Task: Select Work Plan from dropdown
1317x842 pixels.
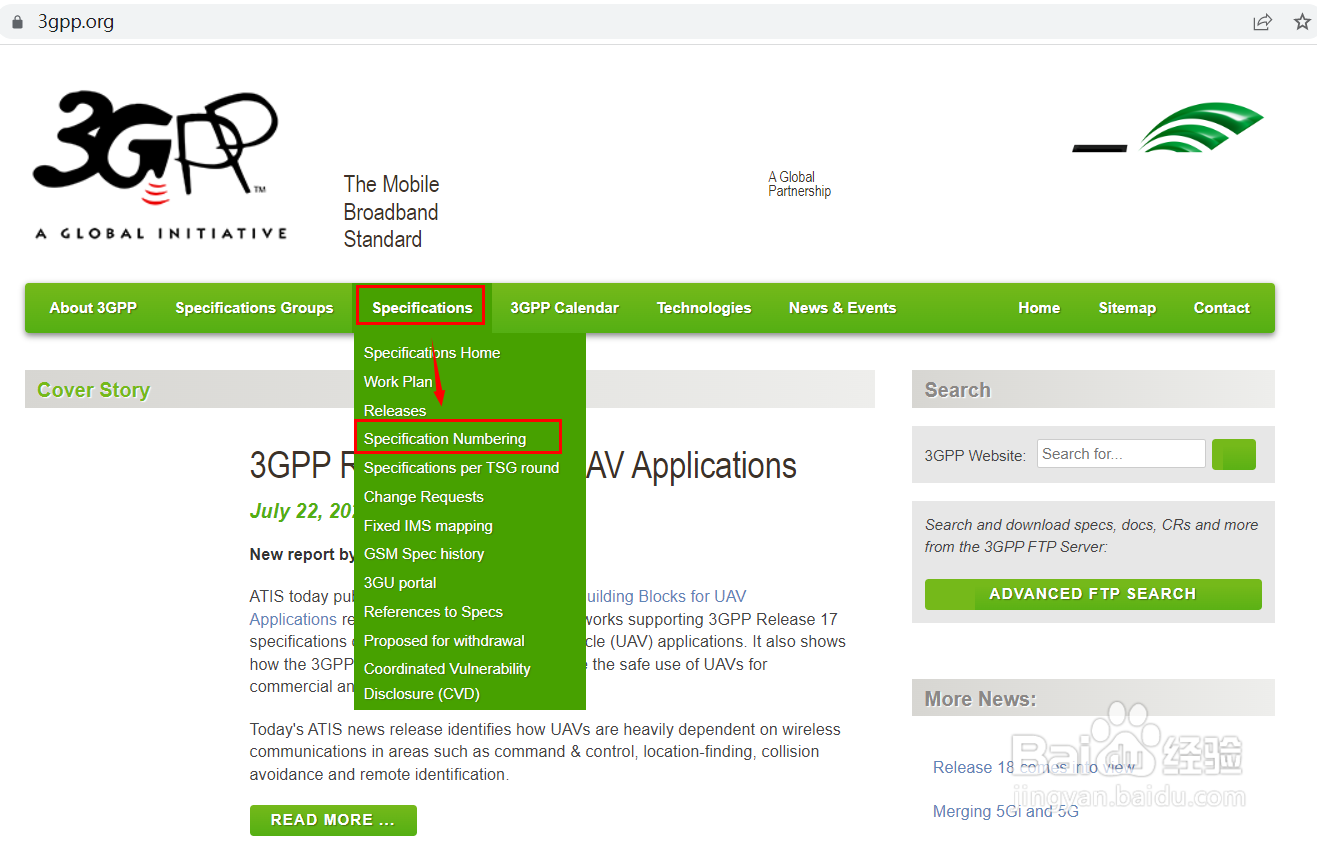Action: [398, 382]
